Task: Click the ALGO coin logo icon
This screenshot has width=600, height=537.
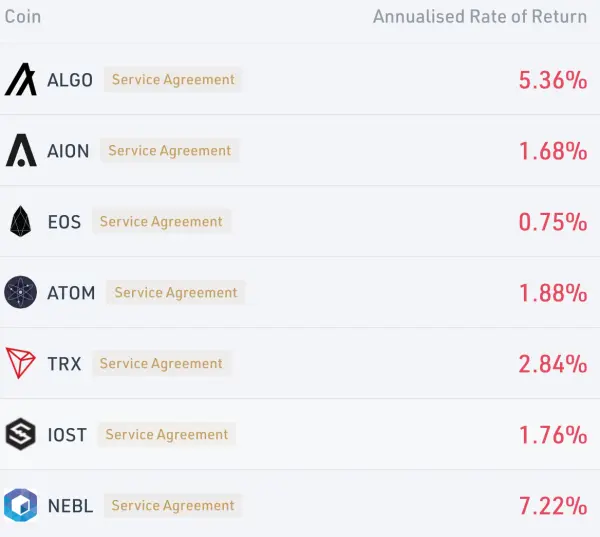Action: tap(21, 79)
